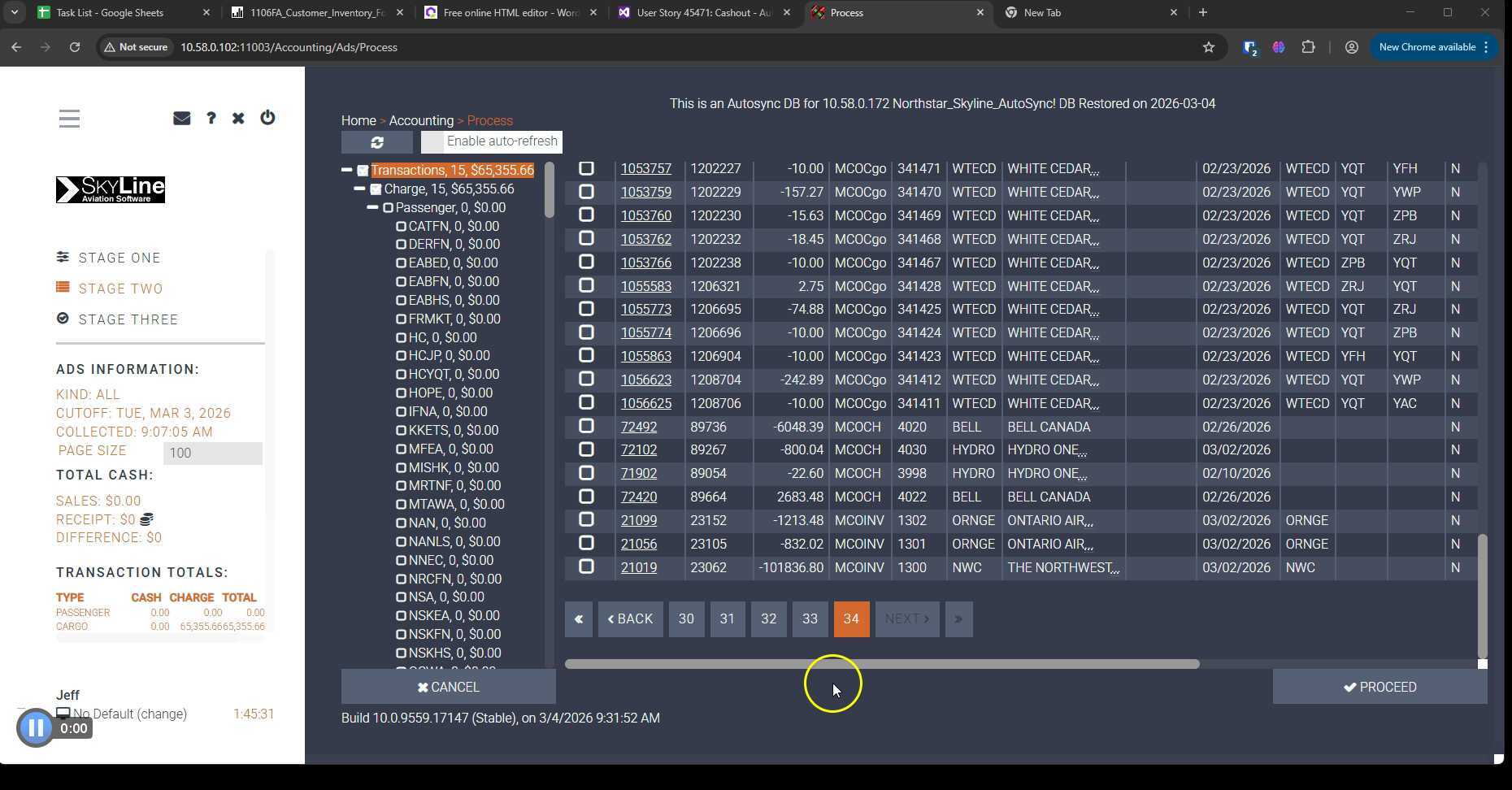
Task: Collapse the Charge tree node
Action: pyautogui.click(x=359, y=189)
